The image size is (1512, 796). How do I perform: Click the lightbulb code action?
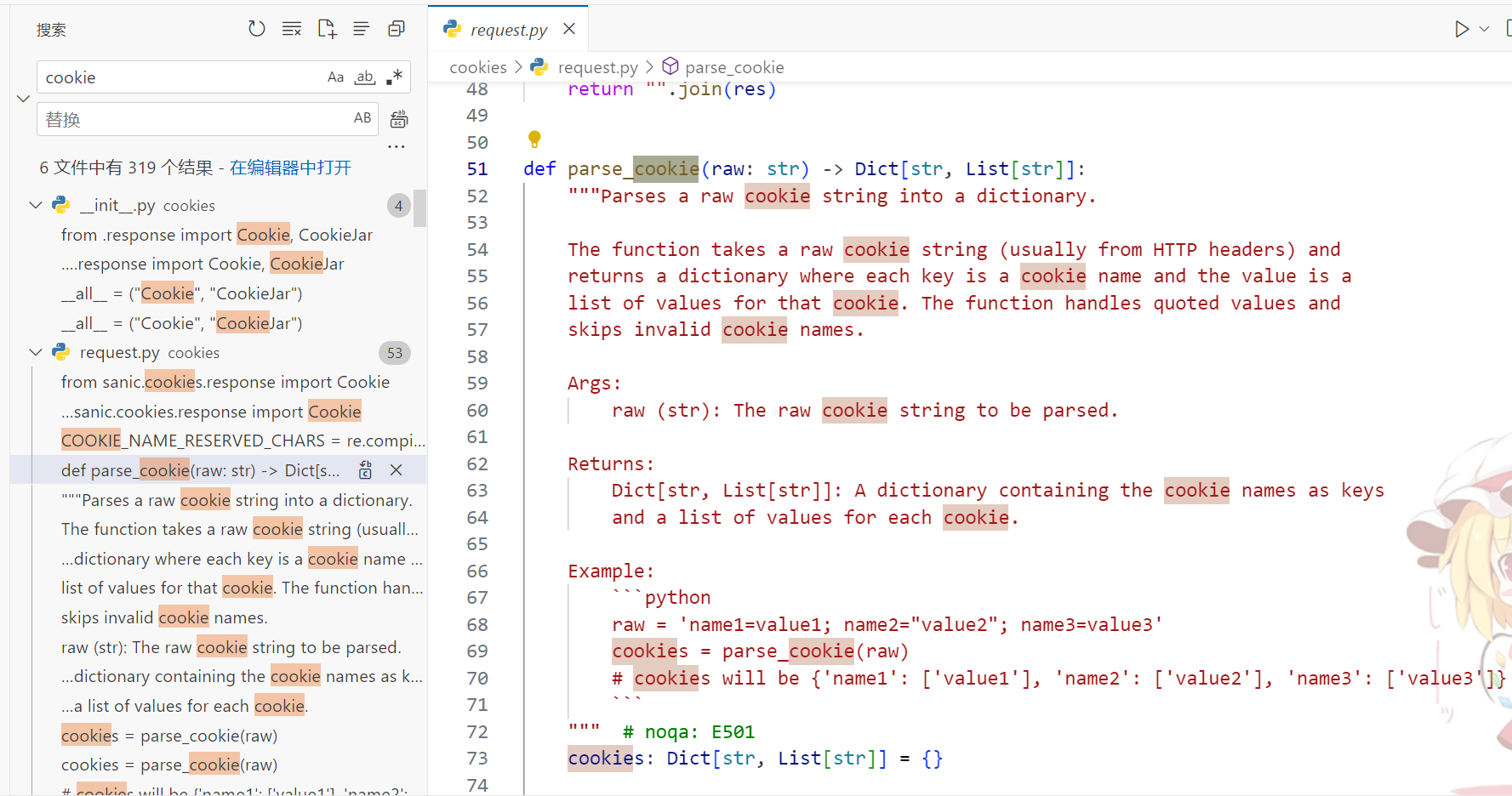click(534, 139)
